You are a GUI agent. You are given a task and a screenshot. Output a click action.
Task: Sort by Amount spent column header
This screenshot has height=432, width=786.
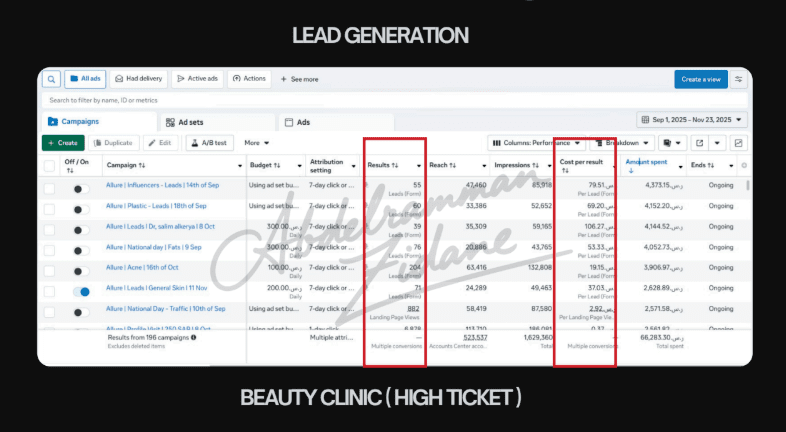coord(646,162)
